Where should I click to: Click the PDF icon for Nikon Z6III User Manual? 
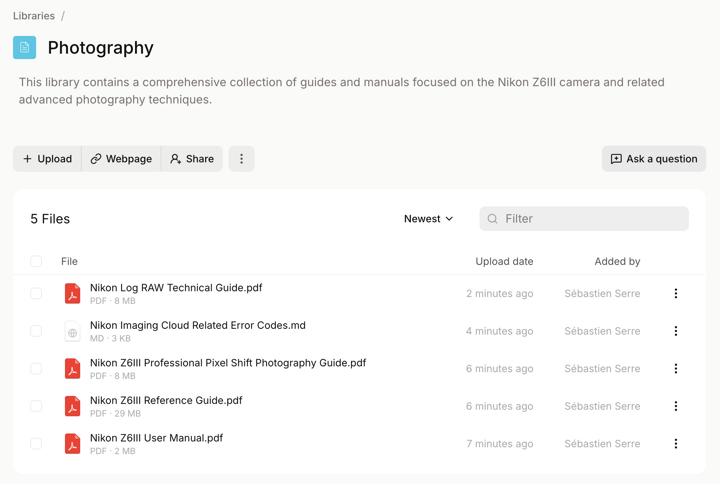point(73,444)
